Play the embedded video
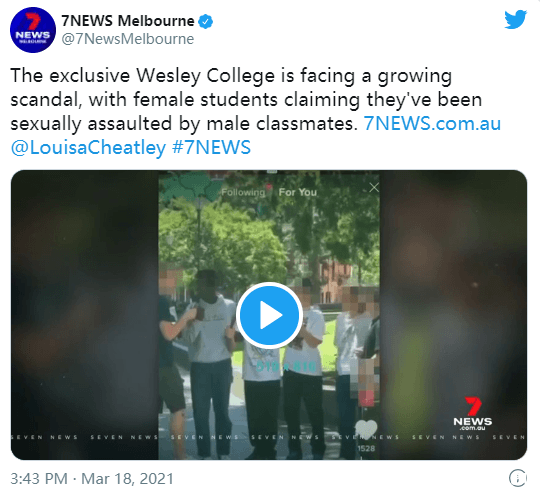 tap(269, 315)
